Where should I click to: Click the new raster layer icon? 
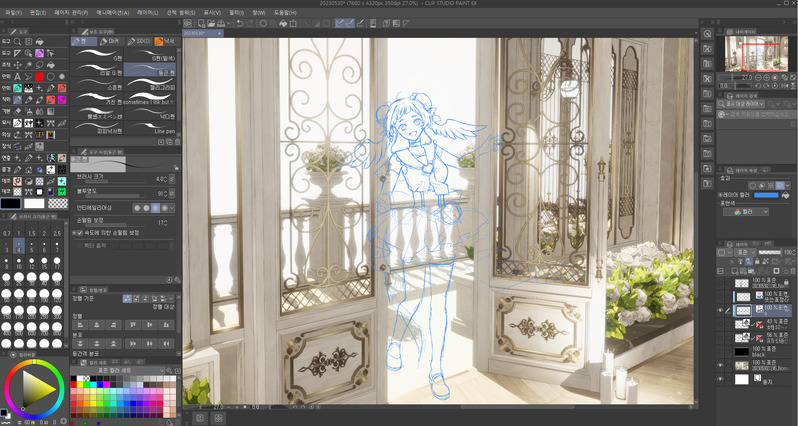(x=734, y=271)
